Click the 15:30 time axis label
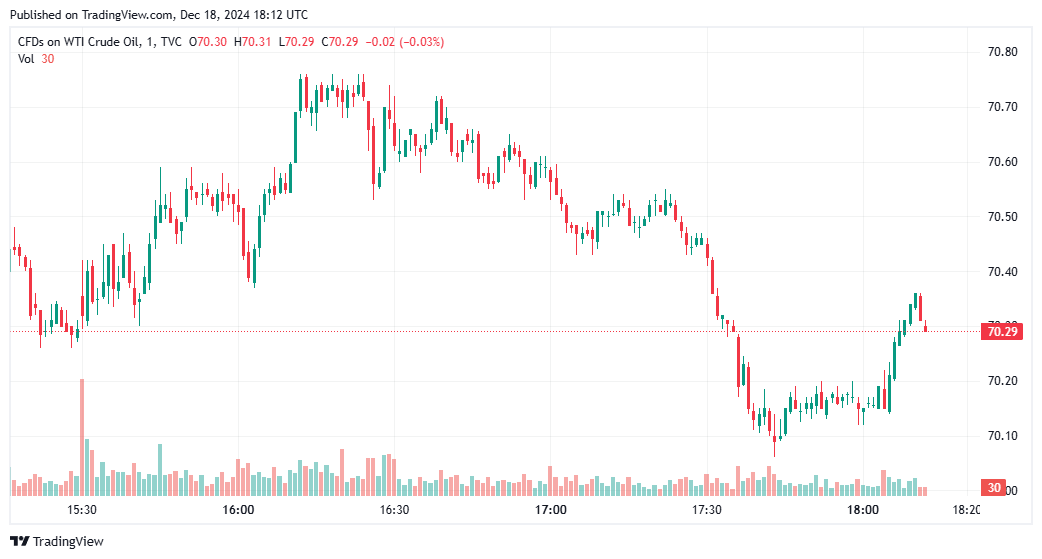The height and width of the screenshot is (559, 1042). coord(81,510)
